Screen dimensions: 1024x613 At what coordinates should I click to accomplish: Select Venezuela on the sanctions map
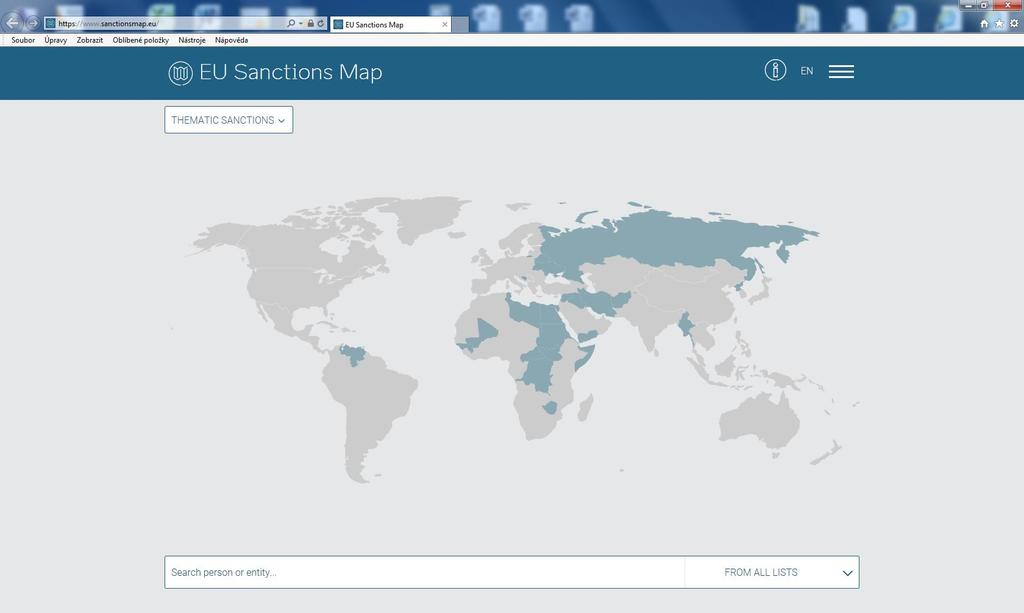(x=353, y=354)
